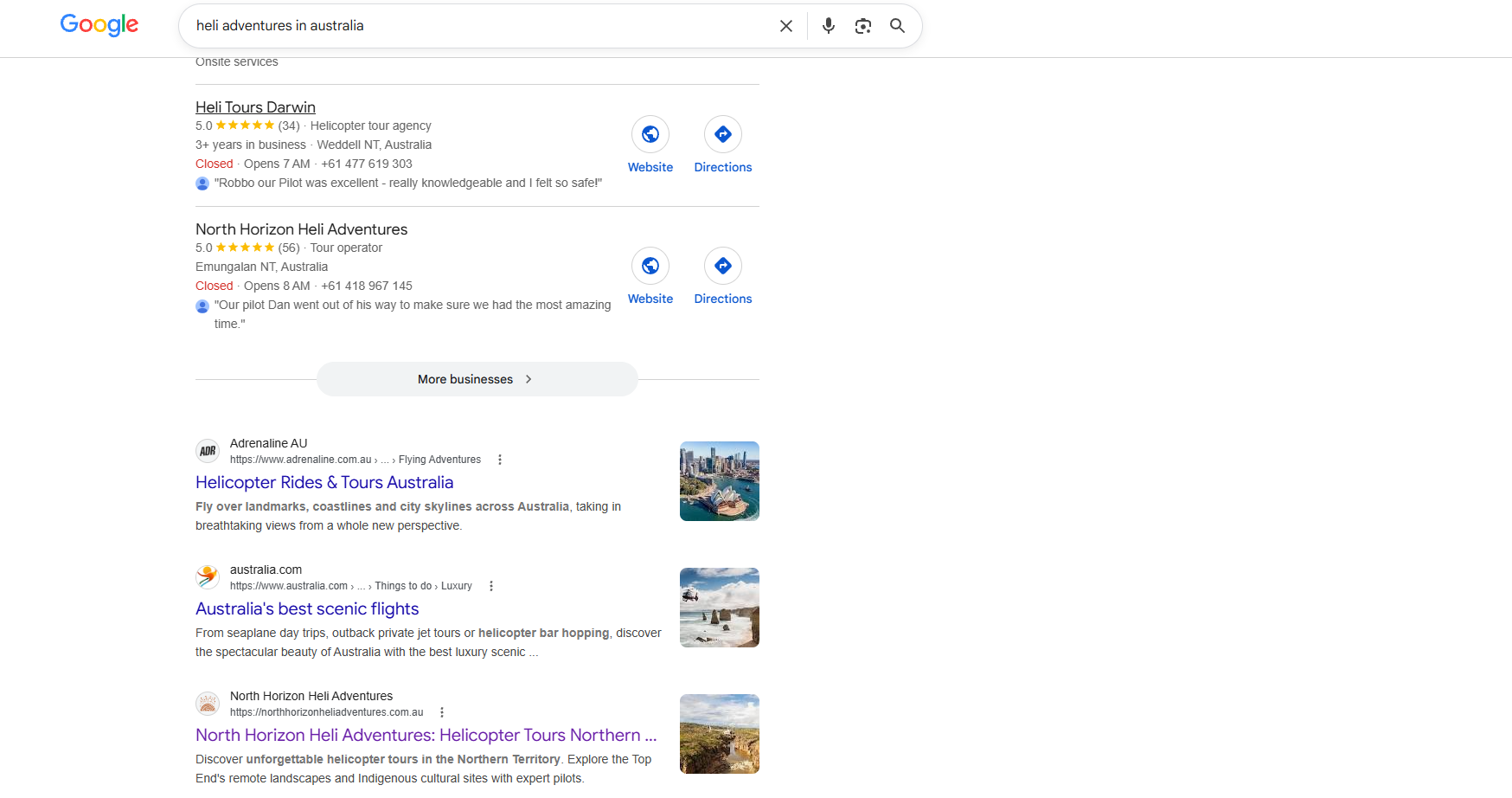The height and width of the screenshot is (798, 1512).
Task: Click the 5.0 star rating with 56 reviews
Action: pos(247,248)
